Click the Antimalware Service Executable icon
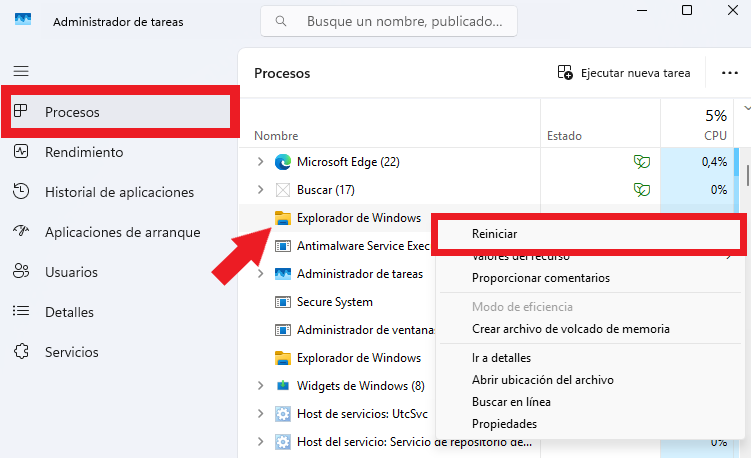 click(x=283, y=246)
